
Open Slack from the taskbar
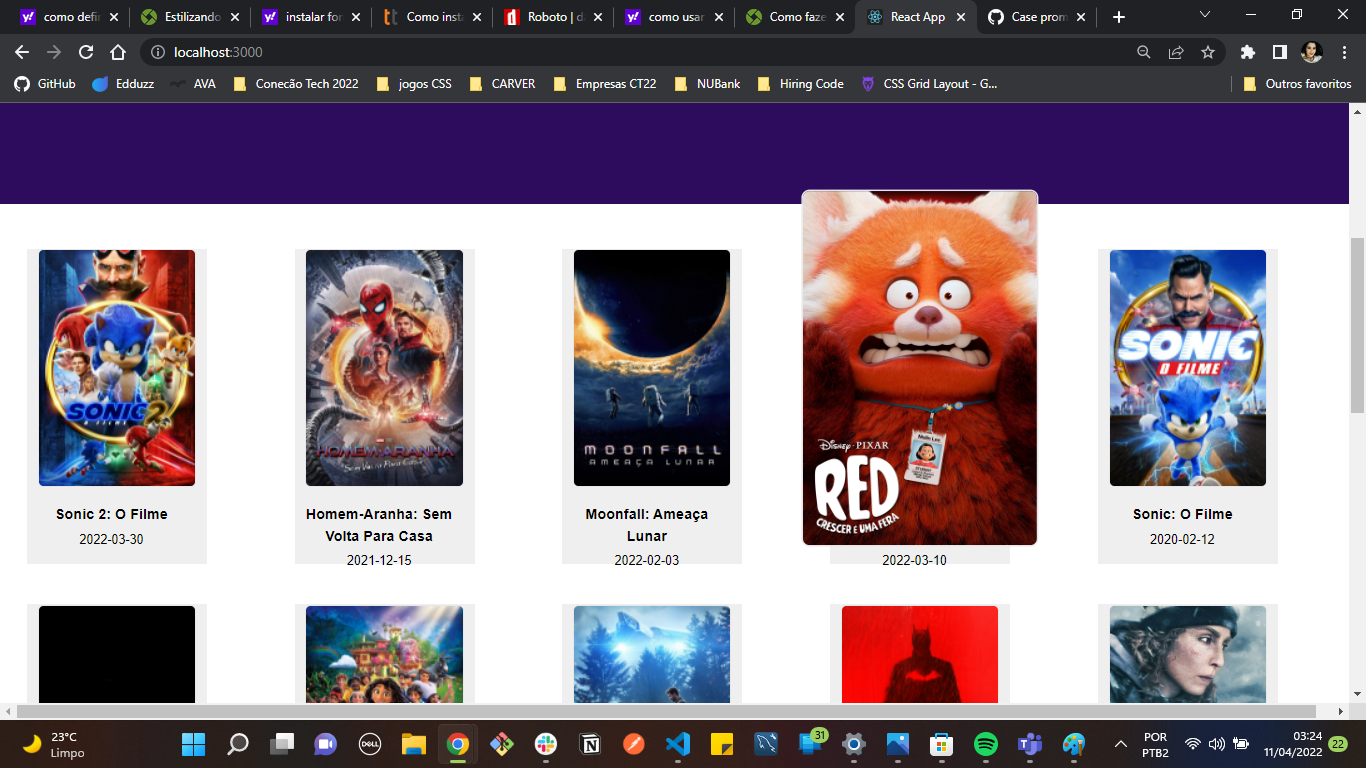tap(545, 744)
